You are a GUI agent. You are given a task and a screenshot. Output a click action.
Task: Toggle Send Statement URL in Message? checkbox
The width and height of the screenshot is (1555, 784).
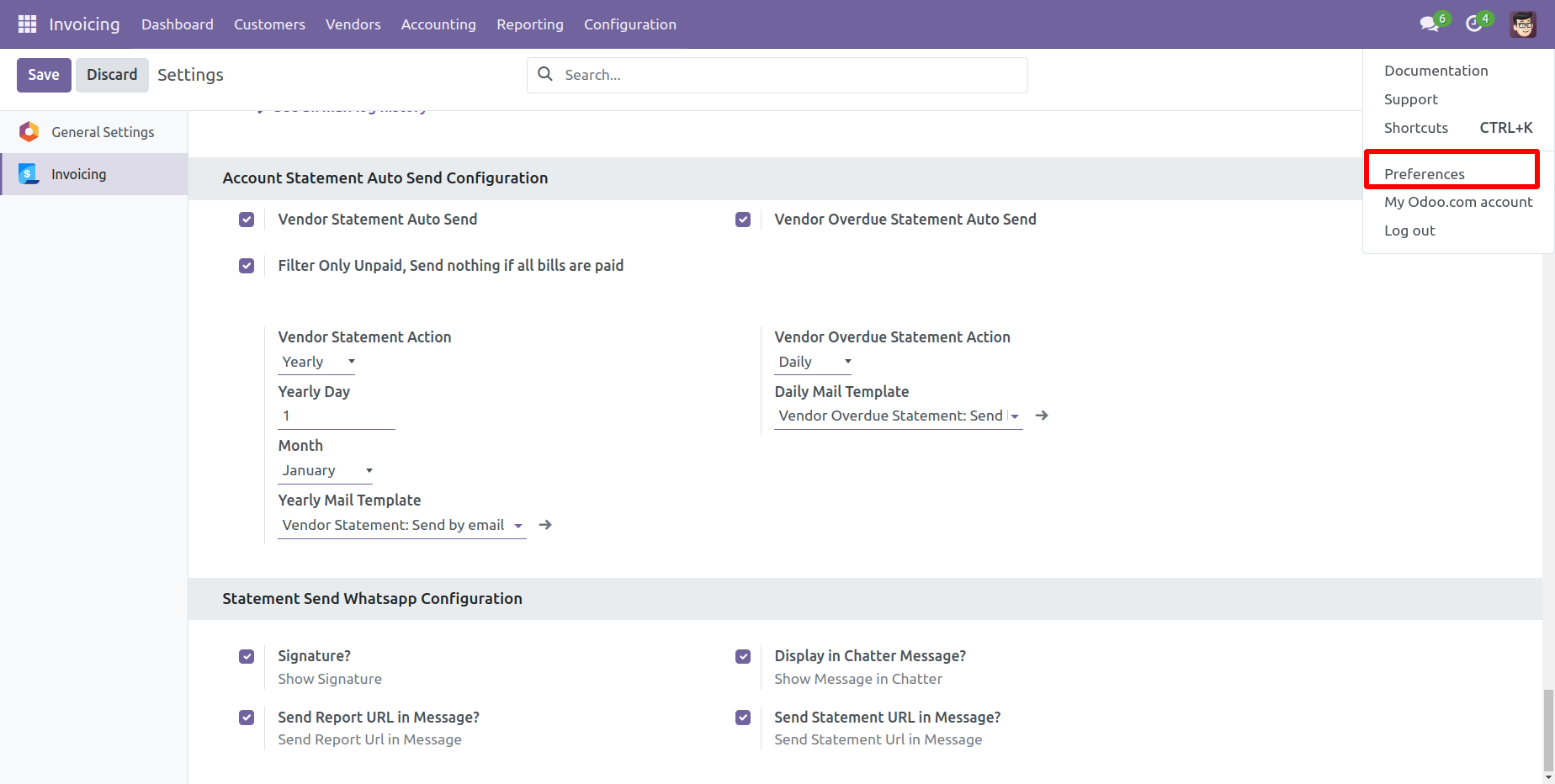tap(743, 718)
